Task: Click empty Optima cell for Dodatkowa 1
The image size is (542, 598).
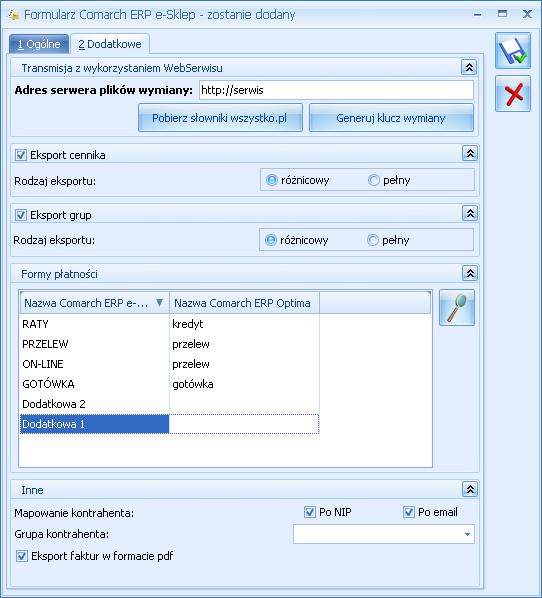Action: (x=244, y=424)
